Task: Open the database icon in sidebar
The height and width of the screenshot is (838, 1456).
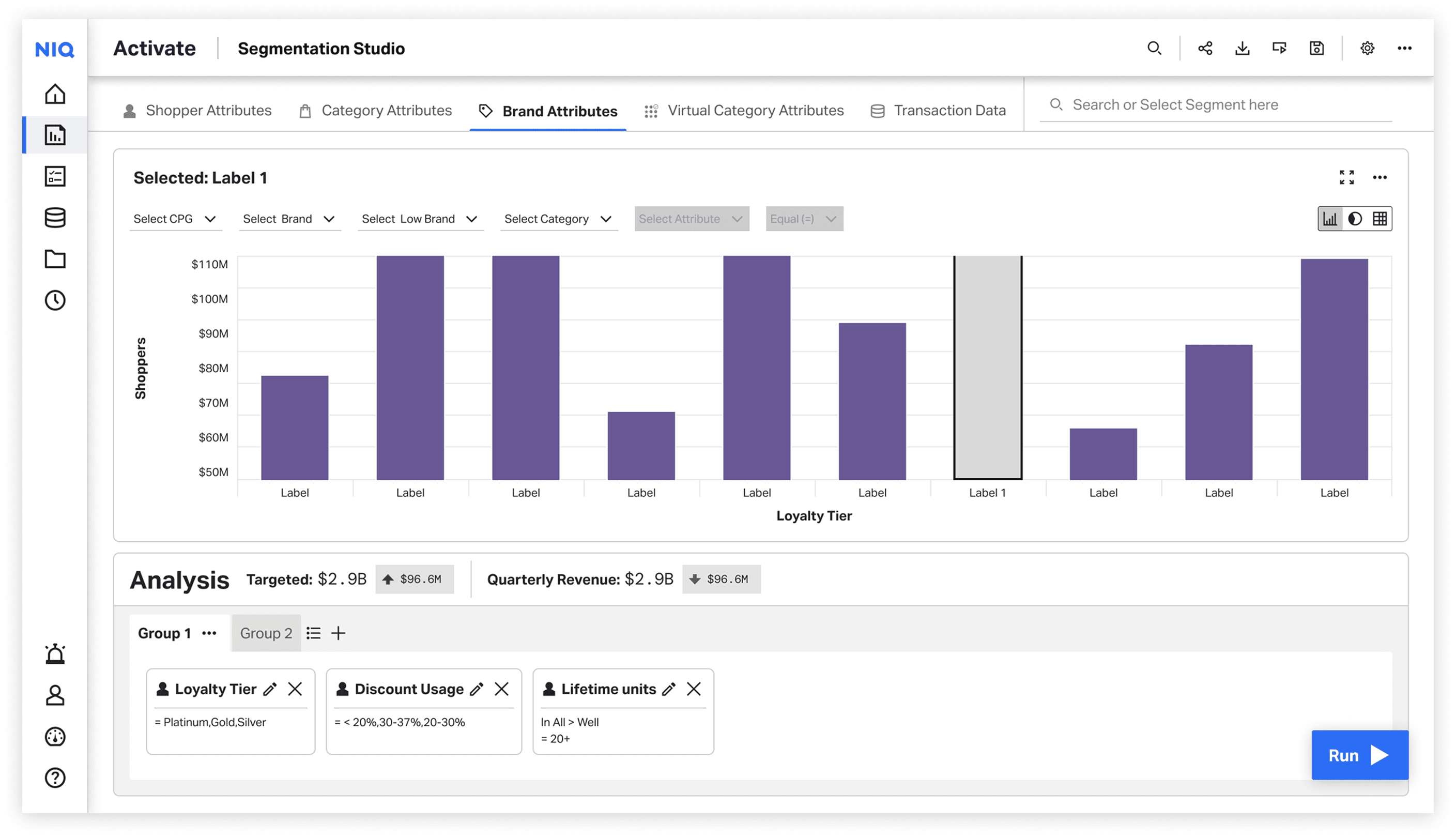Action: [55, 218]
